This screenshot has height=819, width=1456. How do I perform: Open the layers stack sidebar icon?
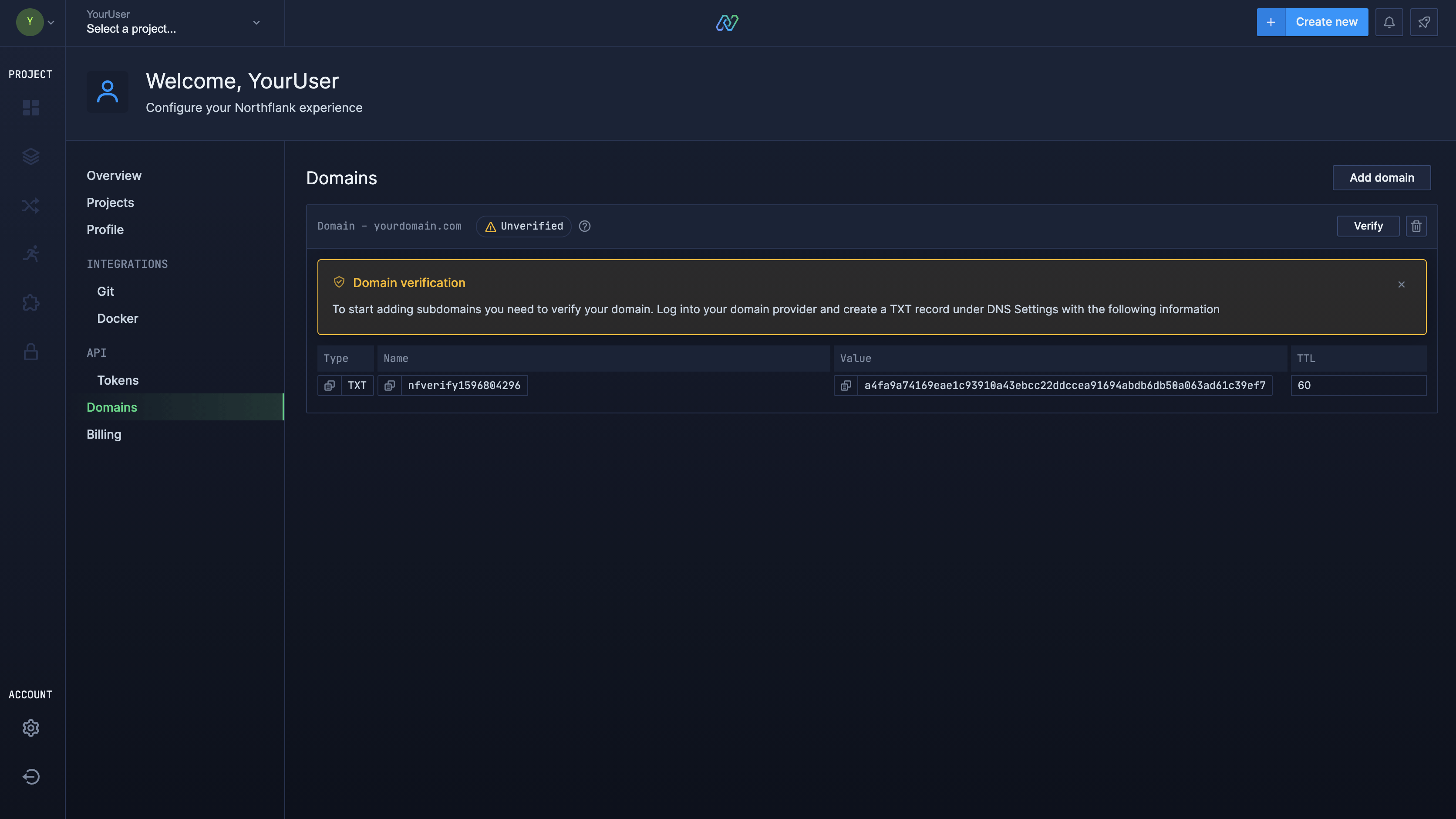(x=31, y=156)
